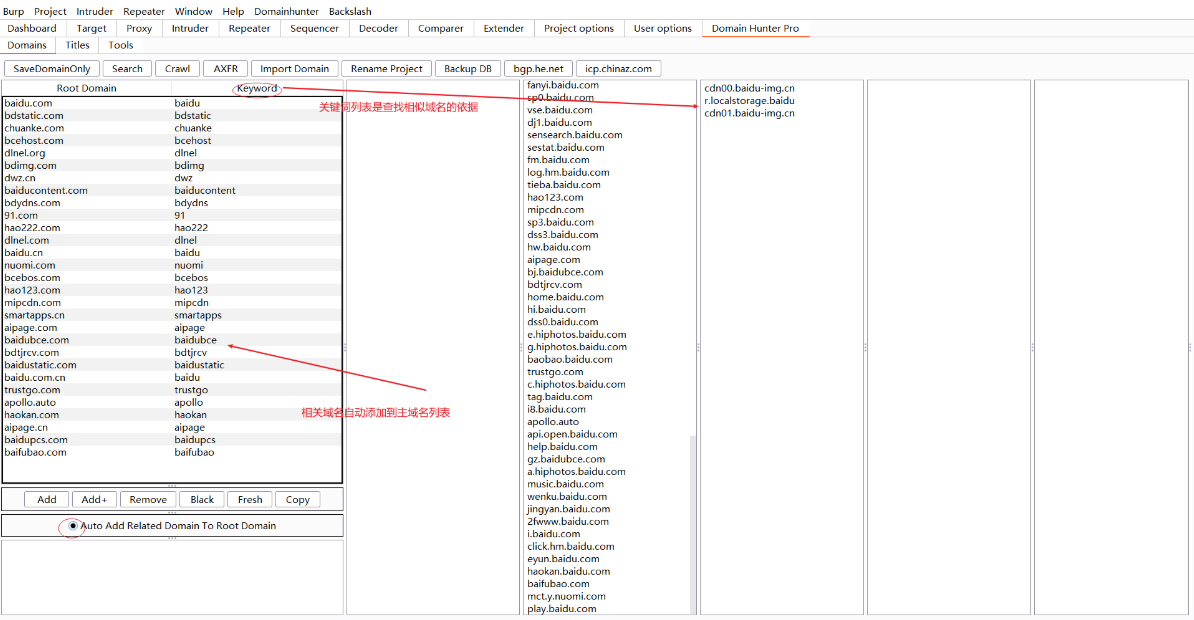The height and width of the screenshot is (620, 1194).
Task: Select the hao222.com row
Action: (x=172, y=228)
